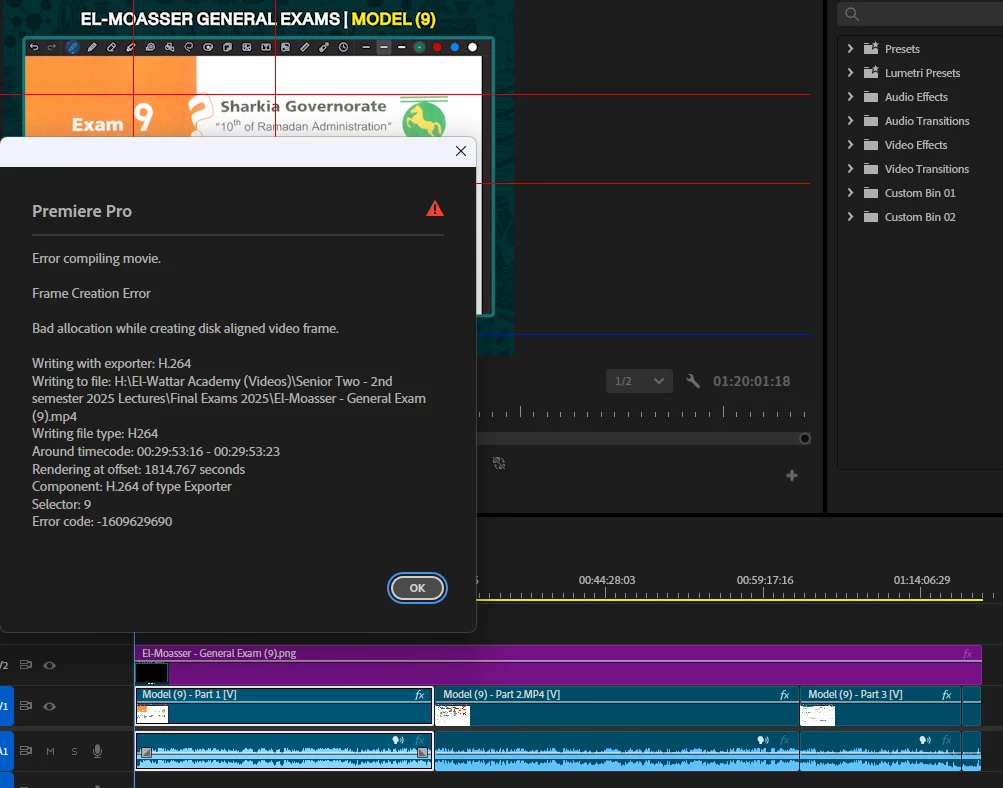Expand the Audio Transitions bin
Screen dimensions: 1003x788
click(850, 121)
